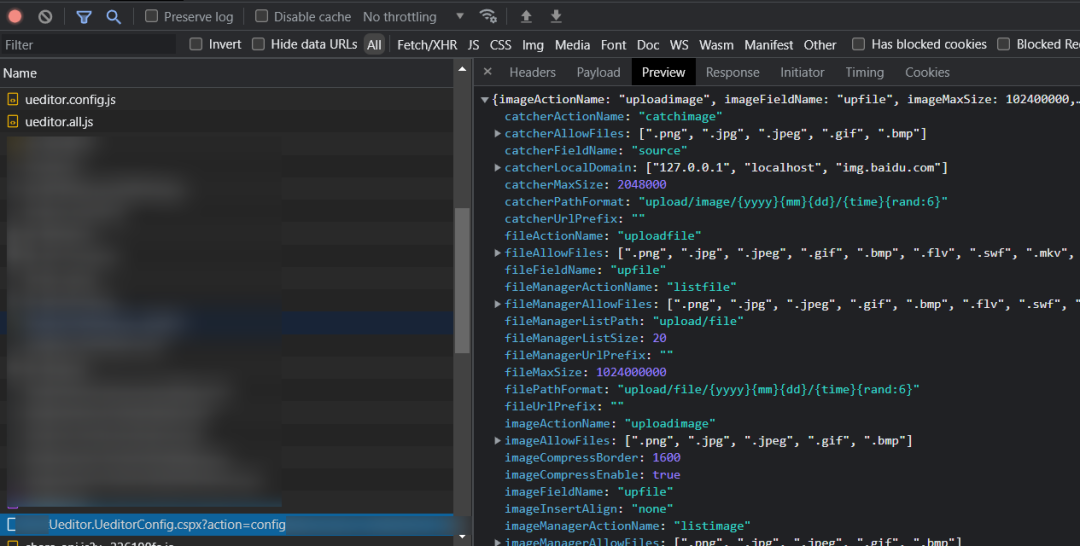Check the Disable cache option
The image size is (1080, 546).
tap(262, 17)
